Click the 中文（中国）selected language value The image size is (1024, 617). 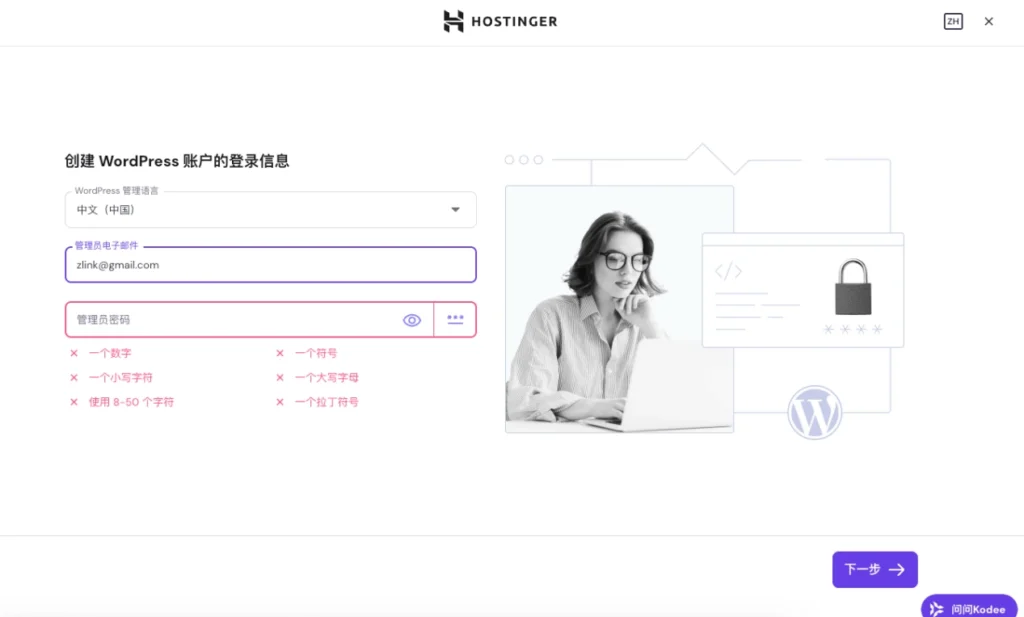[106, 210]
